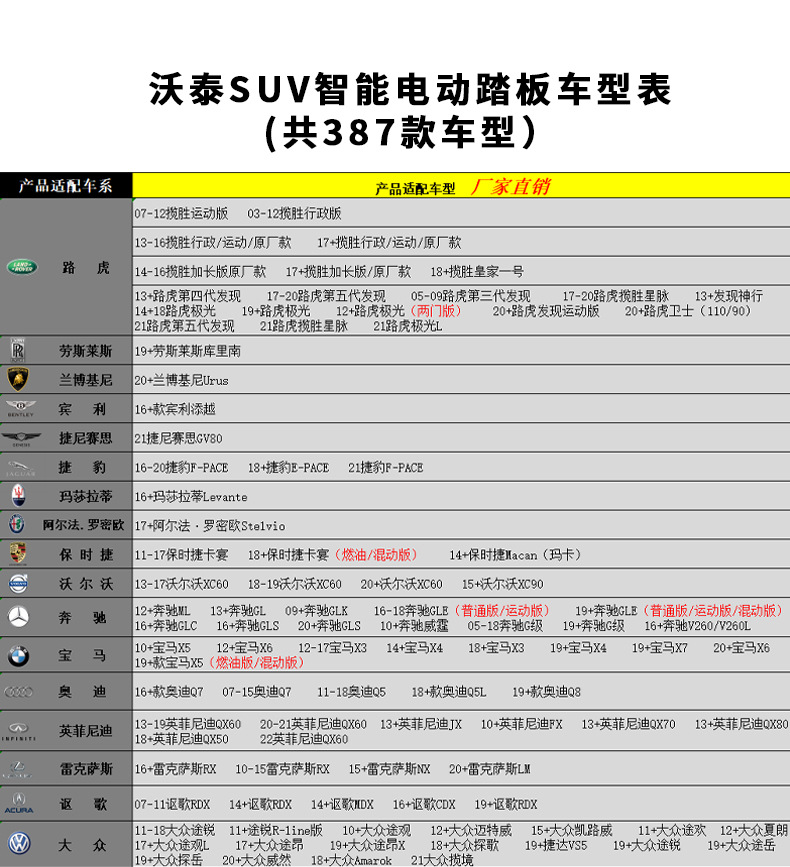Click the Land Rover logo icon
Image resolution: width=790 pixels, height=867 pixels.
pyautogui.click(x=22, y=268)
